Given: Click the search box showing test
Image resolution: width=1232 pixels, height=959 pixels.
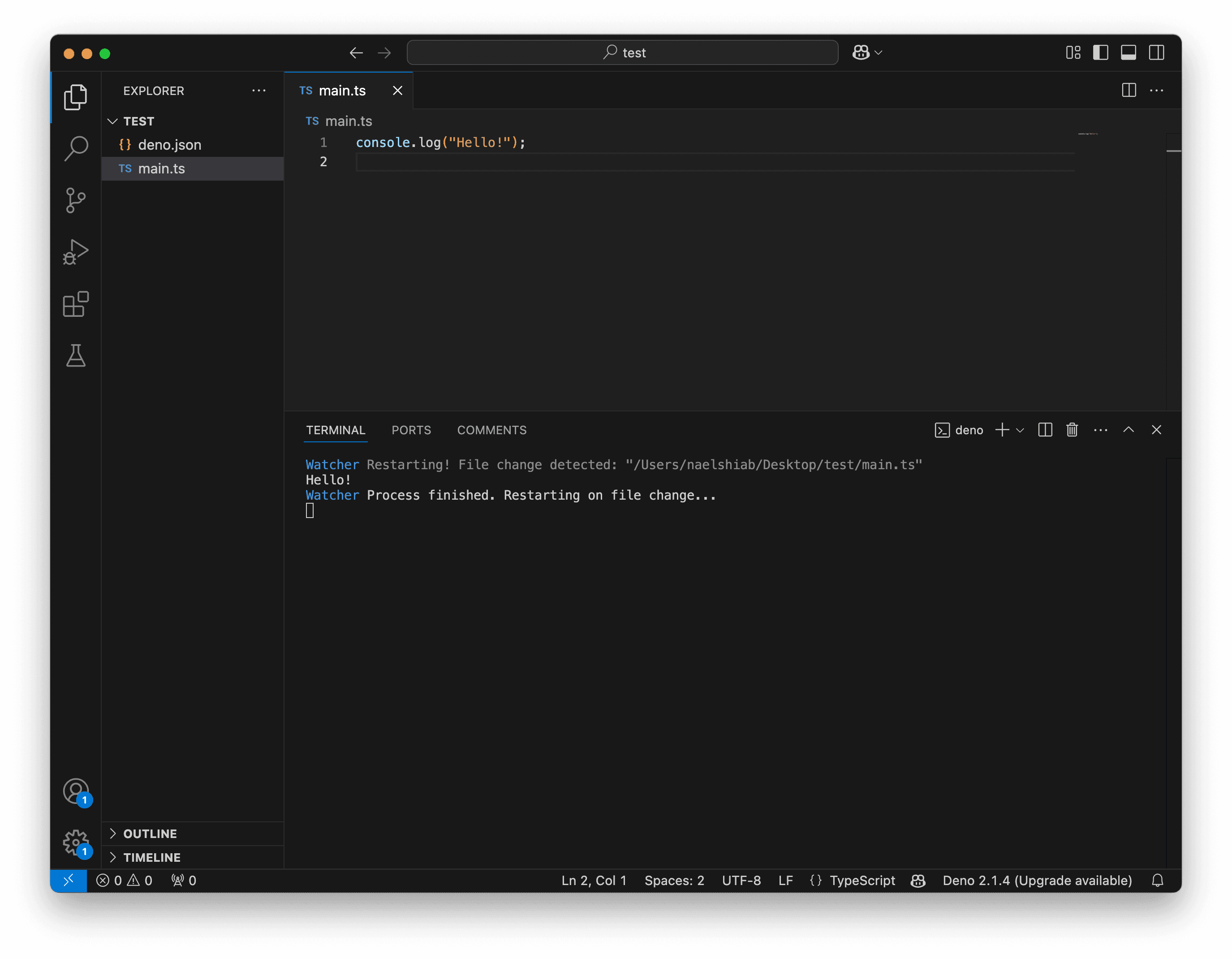Looking at the screenshot, I should pos(622,52).
